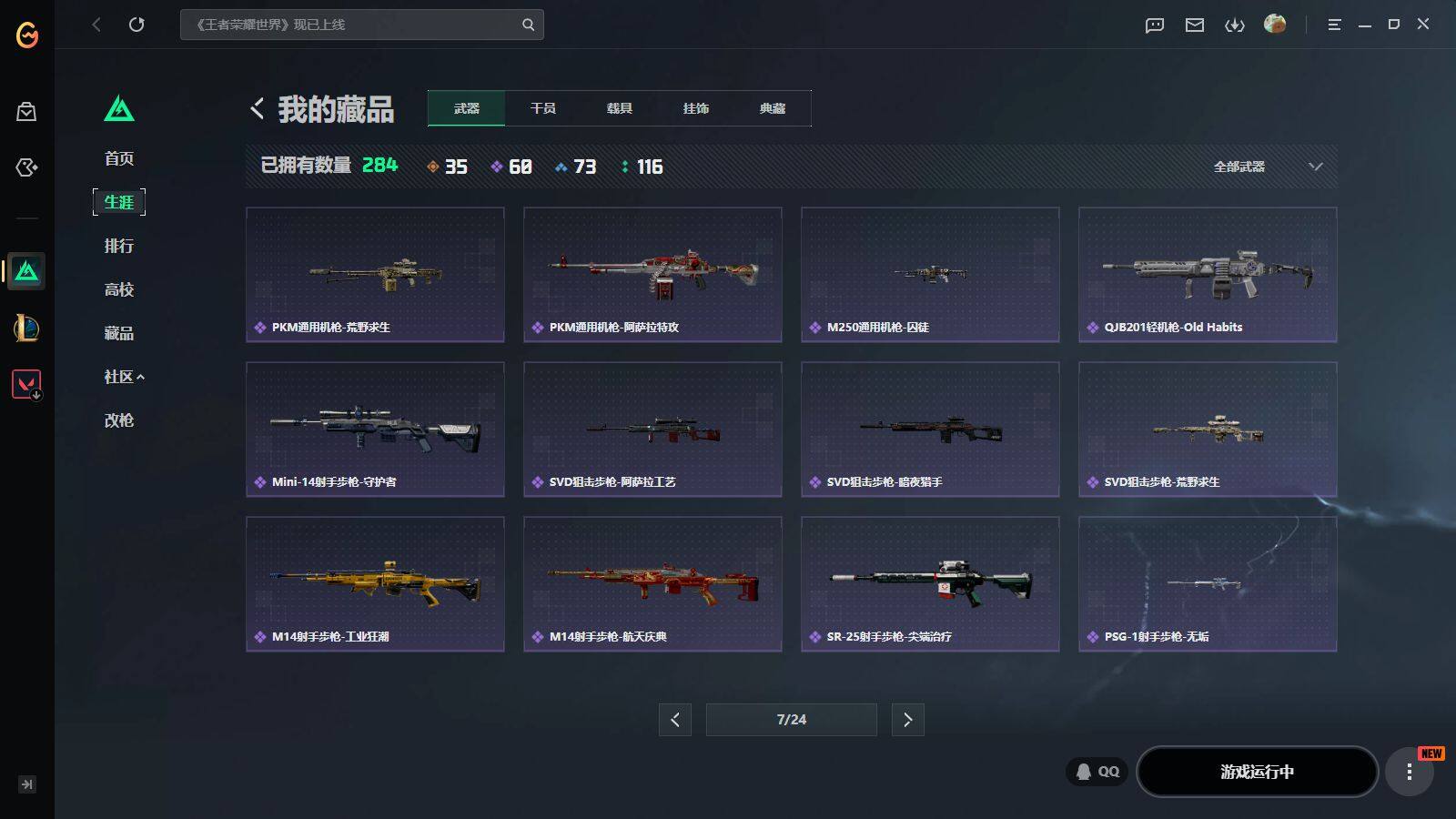This screenshot has width=1456, height=819.
Task: Open the store bag sidebar icon
Action: tap(26, 111)
